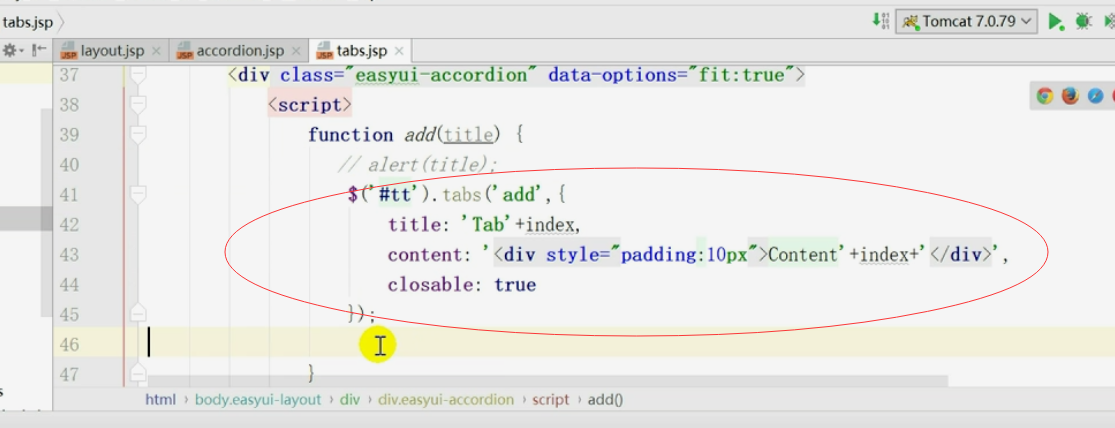Switch to the accordion.jsp editor tab

(240, 51)
